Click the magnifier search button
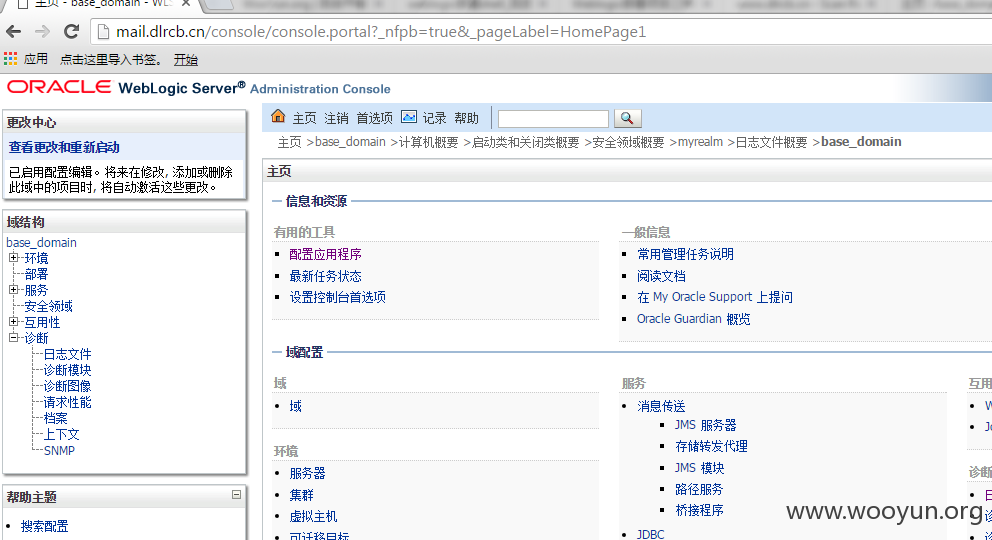The width and height of the screenshot is (992, 540). pyautogui.click(x=627, y=118)
